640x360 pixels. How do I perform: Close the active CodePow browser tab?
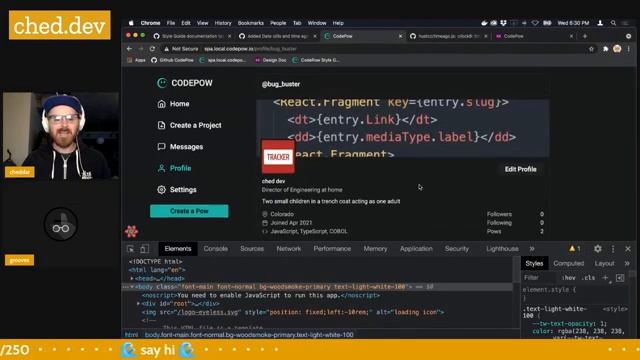[400, 36]
